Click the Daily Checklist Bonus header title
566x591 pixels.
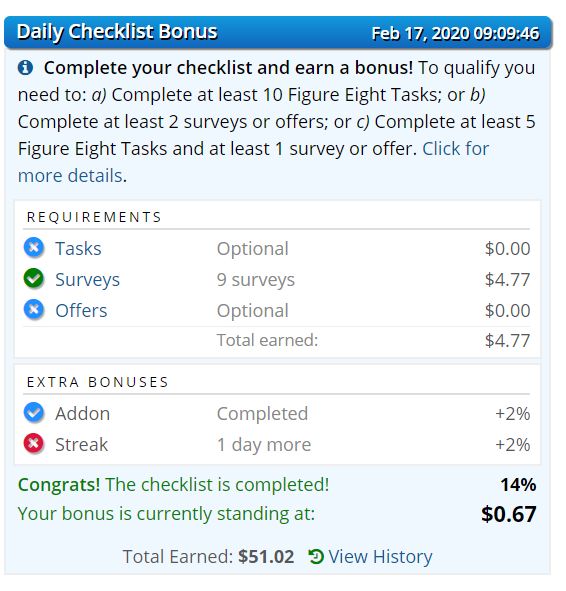tap(117, 32)
